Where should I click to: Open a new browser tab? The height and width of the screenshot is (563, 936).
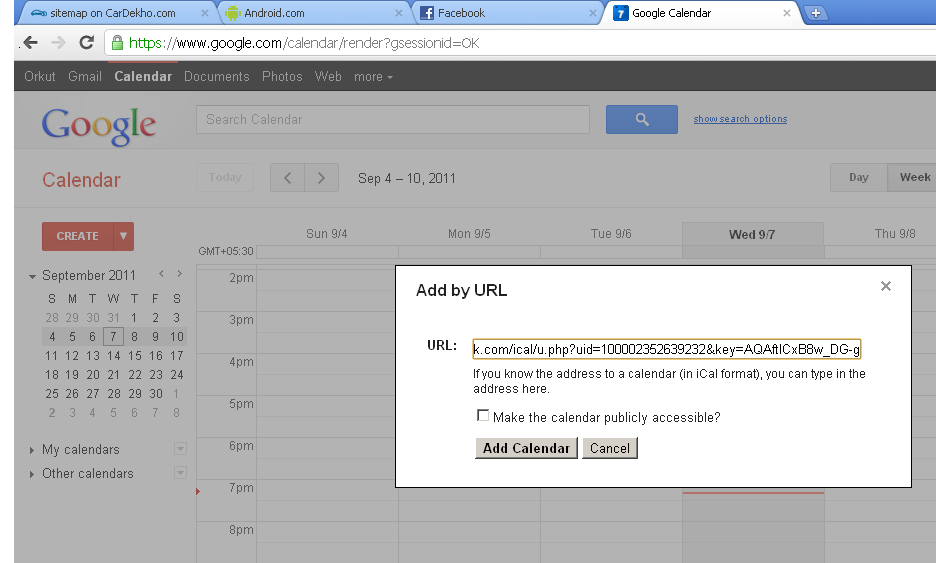[816, 13]
